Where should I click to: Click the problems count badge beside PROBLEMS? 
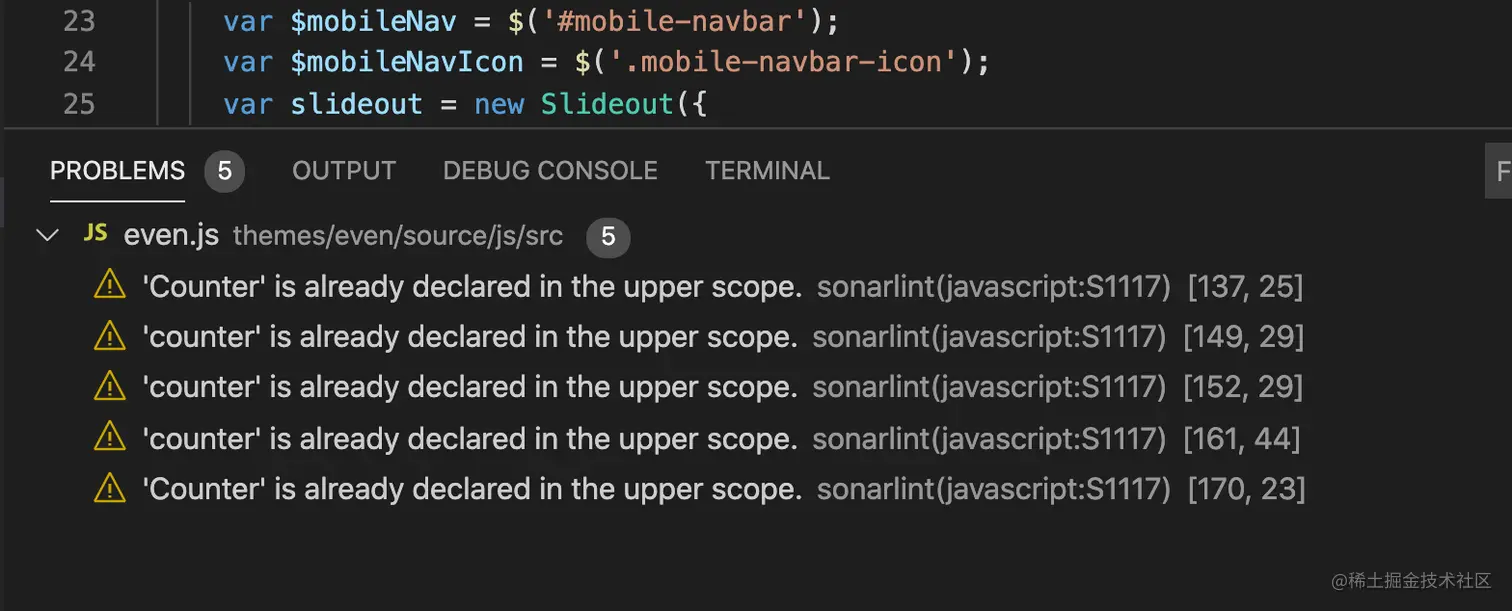224,171
